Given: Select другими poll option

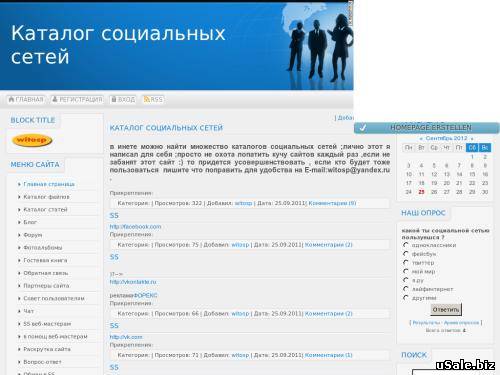Looking at the screenshot, I should click(406, 298).
